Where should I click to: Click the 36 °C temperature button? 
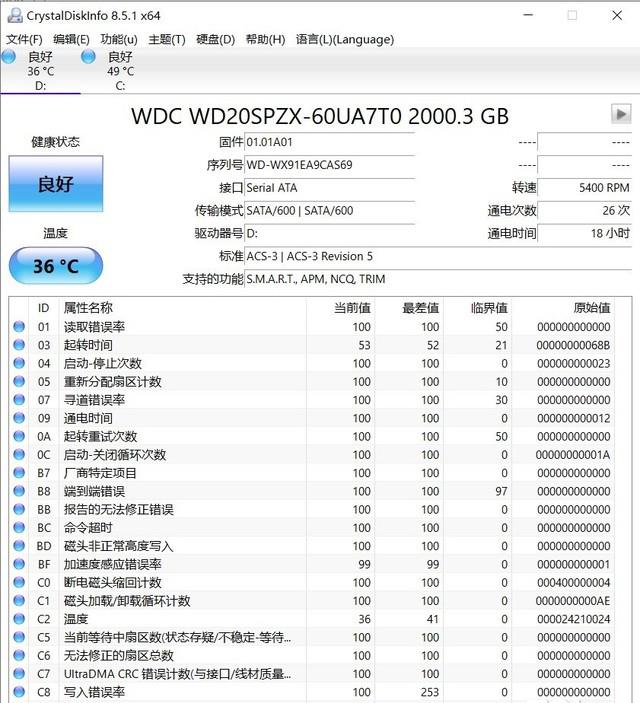tap(56, 266)
